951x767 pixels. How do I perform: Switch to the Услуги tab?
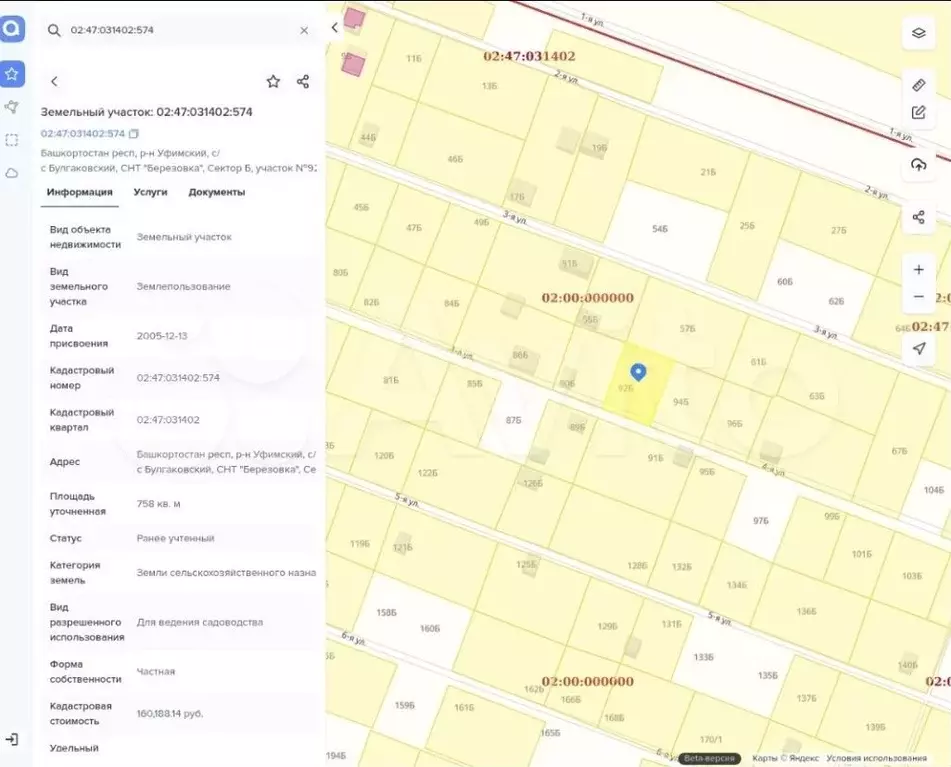point(150,192)
